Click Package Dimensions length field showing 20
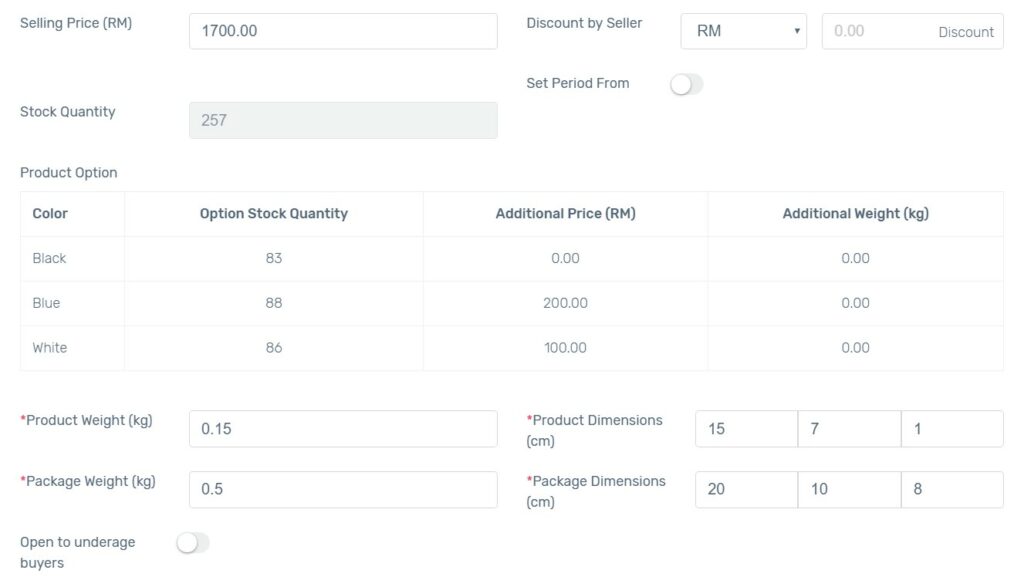 [746, 489]
